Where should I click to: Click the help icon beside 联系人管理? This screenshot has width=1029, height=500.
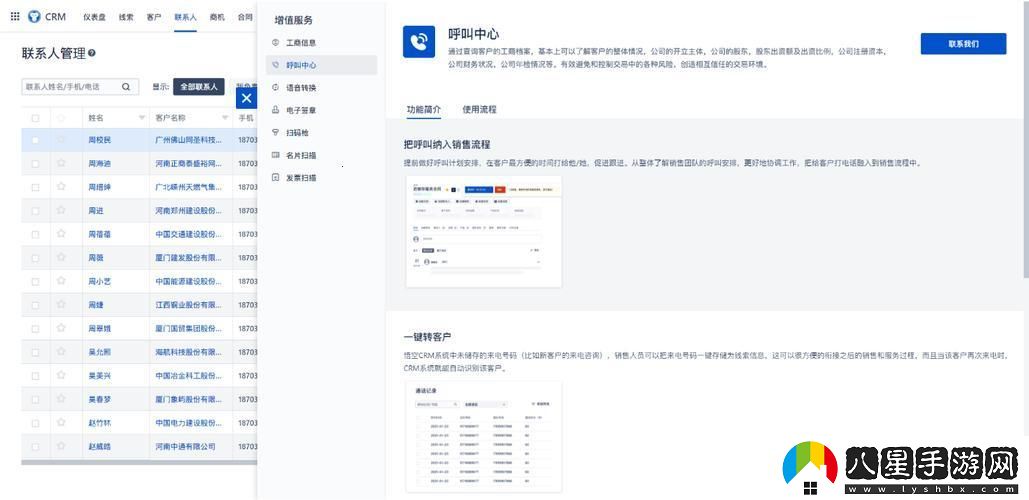point(92,53)
